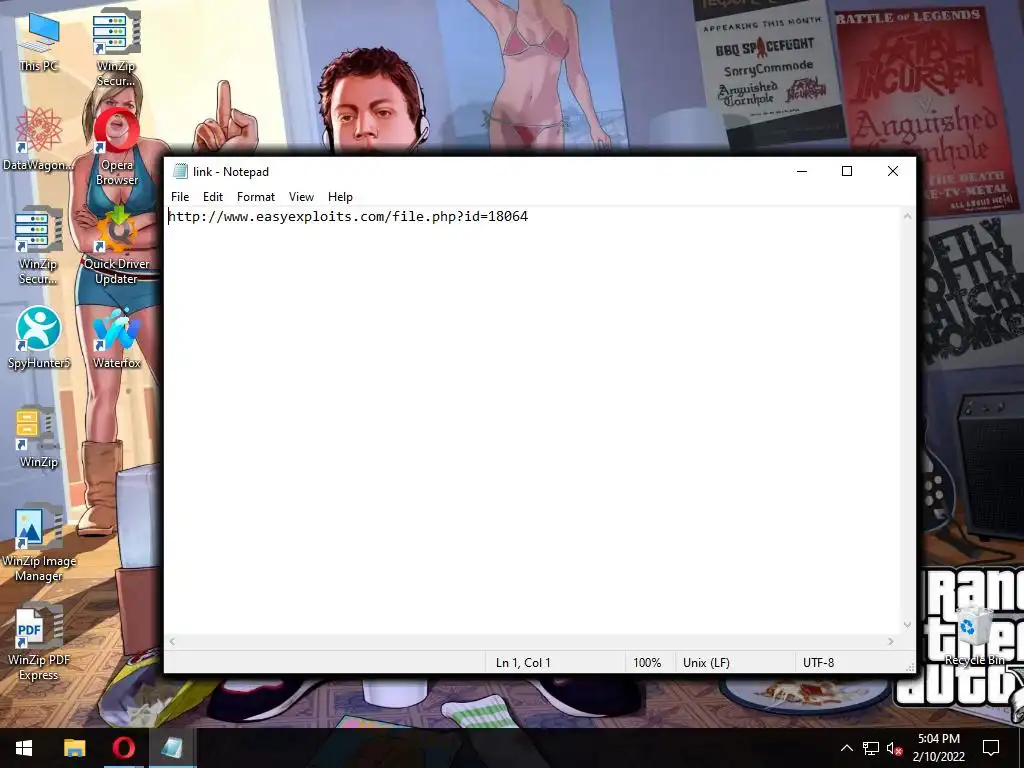Maximize the Notepad window

point(847,171)
